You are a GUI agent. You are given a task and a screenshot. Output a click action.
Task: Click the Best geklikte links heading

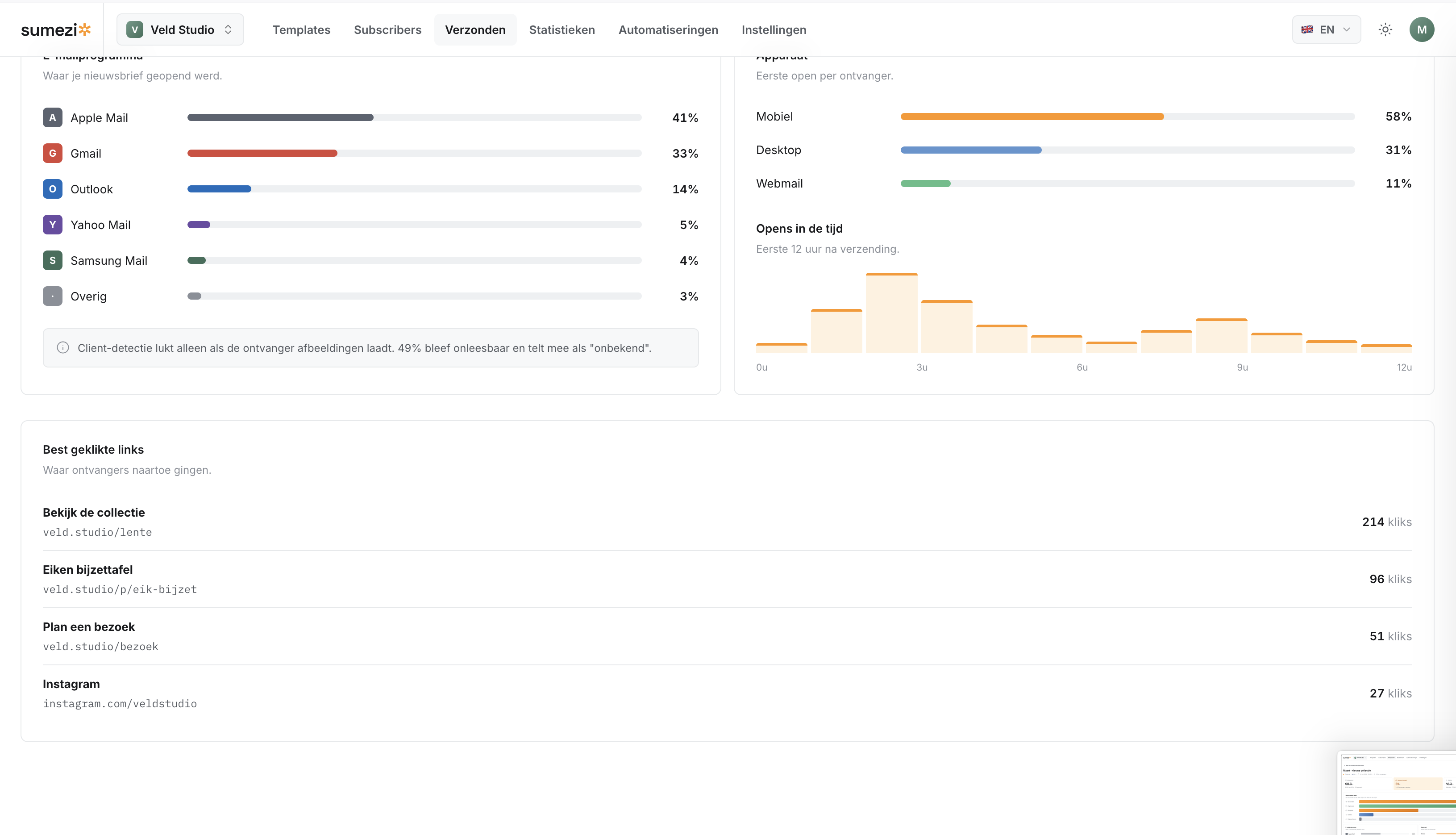93,450
